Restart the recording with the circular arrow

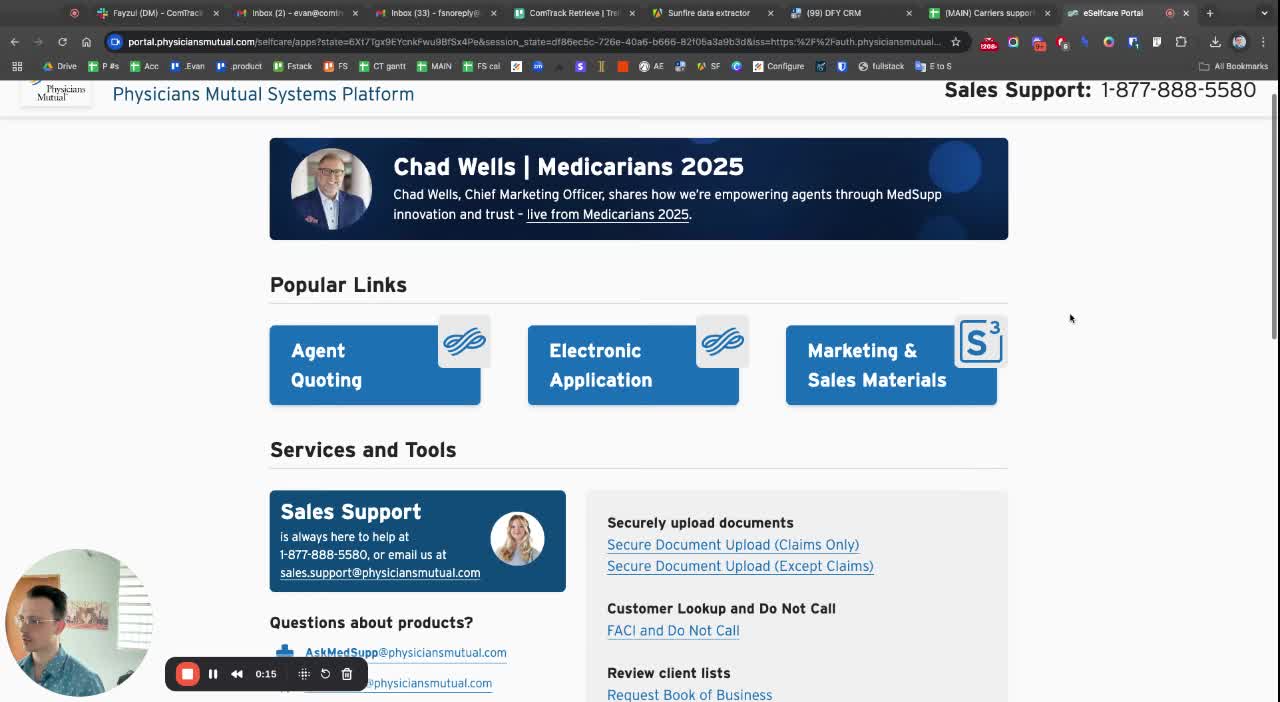coord(325,674)
